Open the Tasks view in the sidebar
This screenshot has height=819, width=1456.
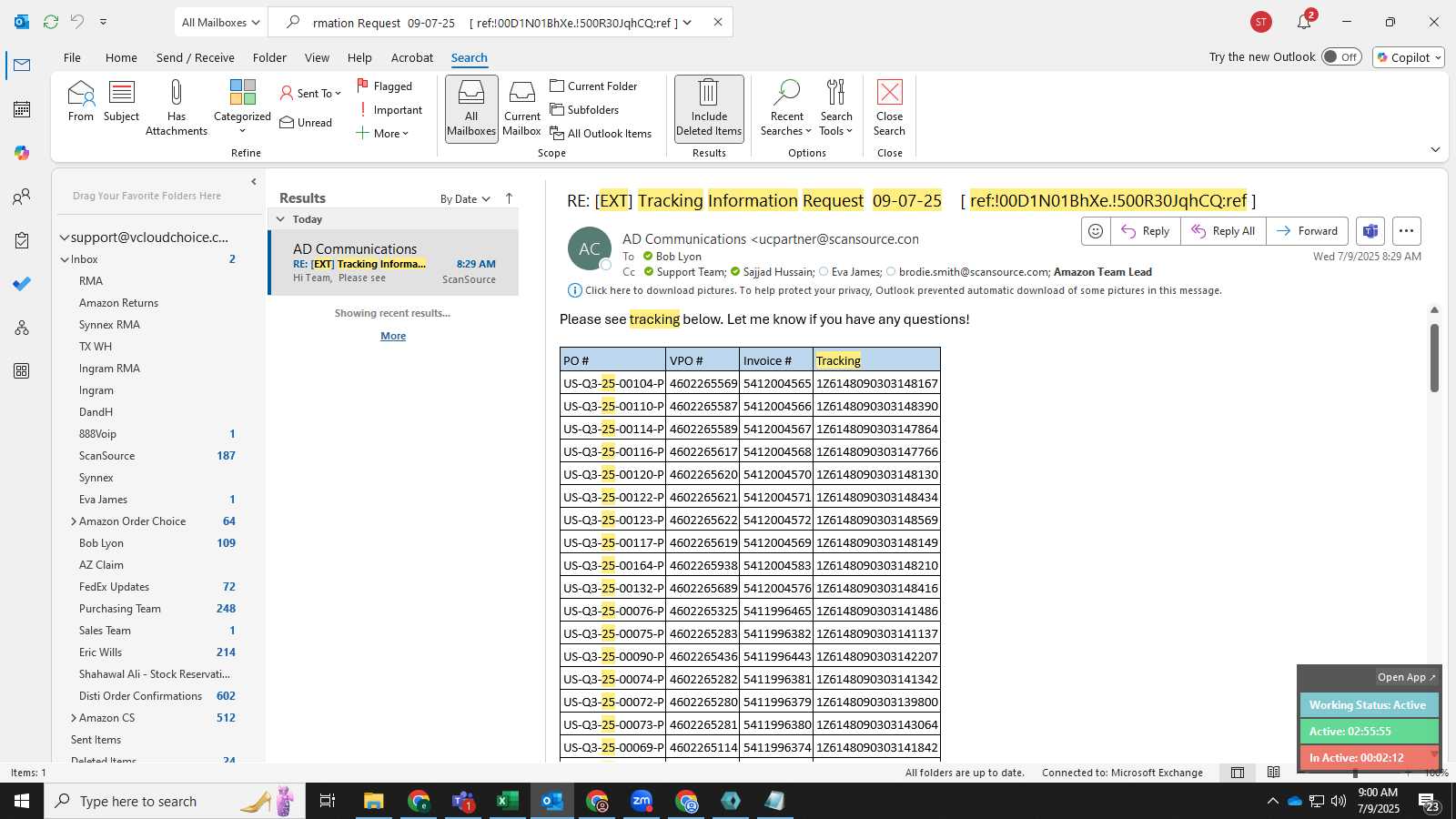pyautogui.click(x=22, y=240)
